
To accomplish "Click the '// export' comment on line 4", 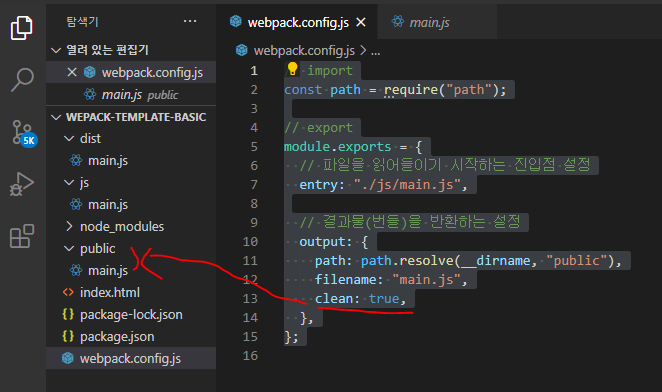I will click(318, 128).
